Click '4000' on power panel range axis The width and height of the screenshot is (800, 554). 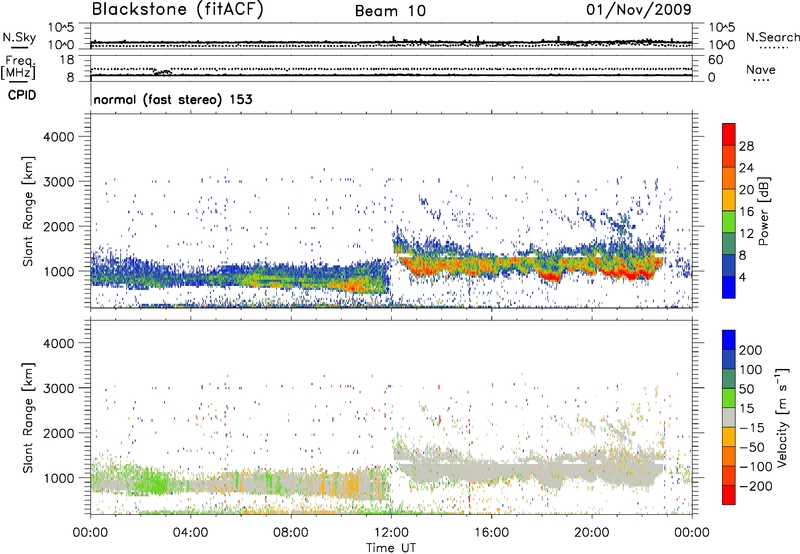pyautogui.click(x=59, y=137)
